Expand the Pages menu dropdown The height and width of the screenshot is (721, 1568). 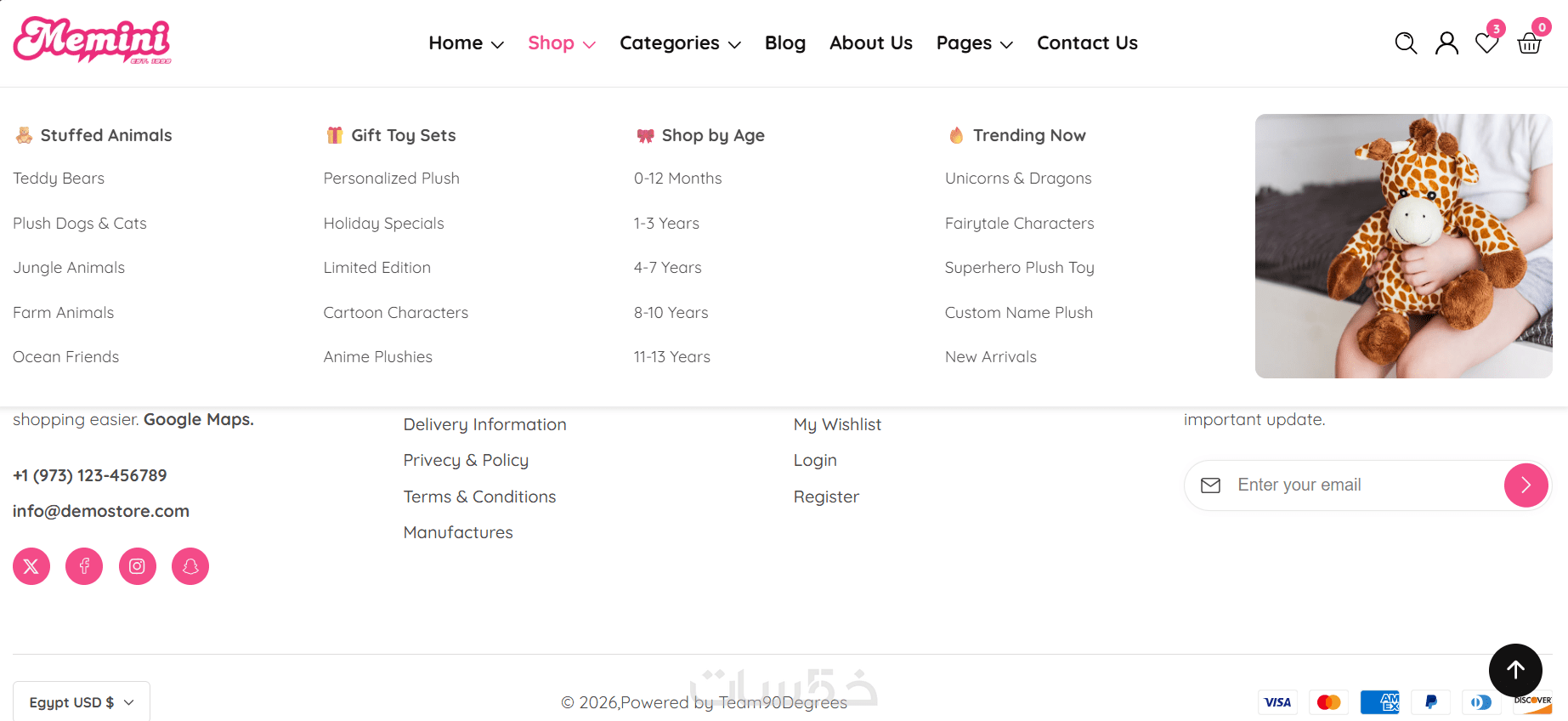pos(974,43)
